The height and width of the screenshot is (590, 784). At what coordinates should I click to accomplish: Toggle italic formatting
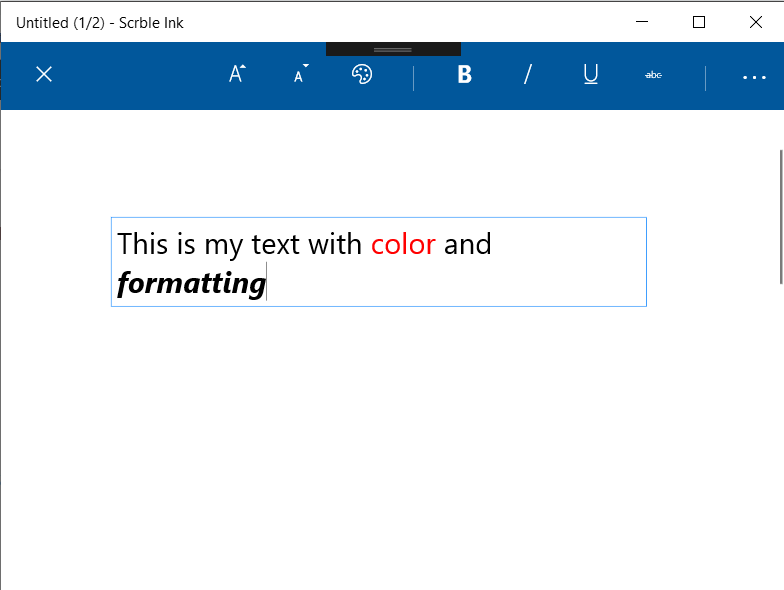coord(528,74)
